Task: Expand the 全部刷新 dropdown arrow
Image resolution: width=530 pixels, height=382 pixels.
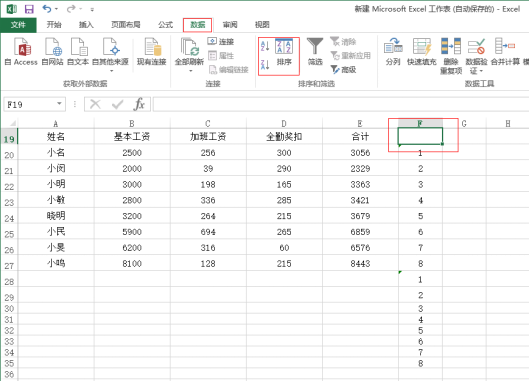Action: pos(191,71)
